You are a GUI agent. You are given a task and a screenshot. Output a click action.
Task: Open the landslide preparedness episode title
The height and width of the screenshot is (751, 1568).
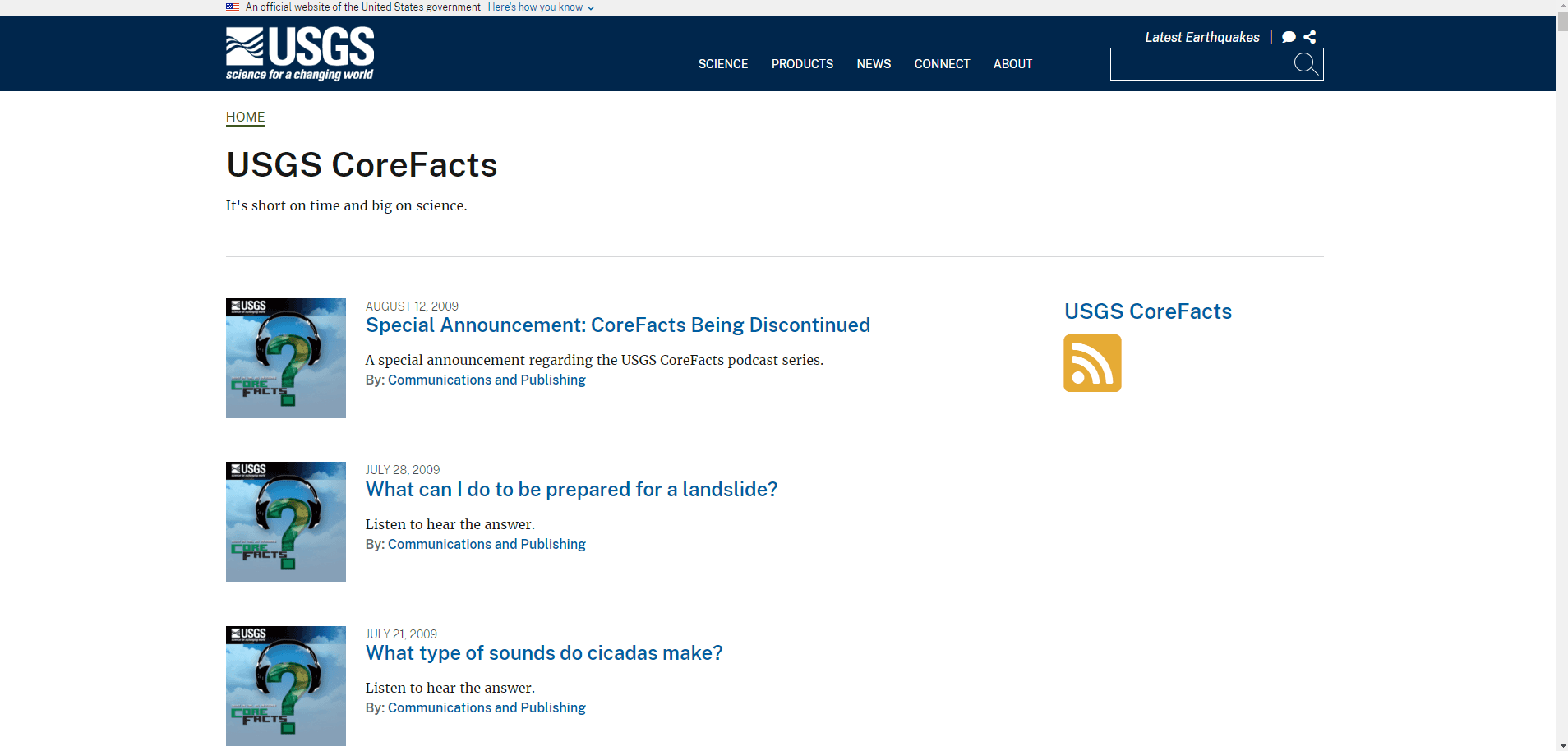pos(572,490)
